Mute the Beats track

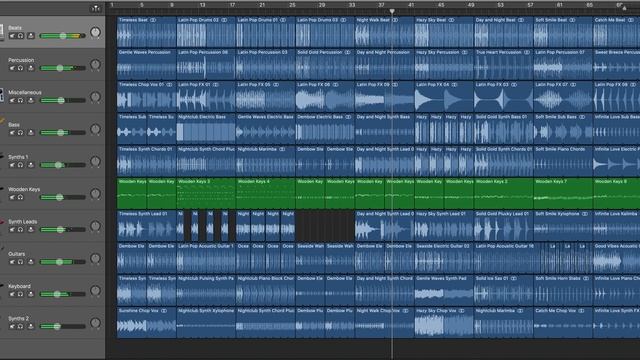click(12, 36)
